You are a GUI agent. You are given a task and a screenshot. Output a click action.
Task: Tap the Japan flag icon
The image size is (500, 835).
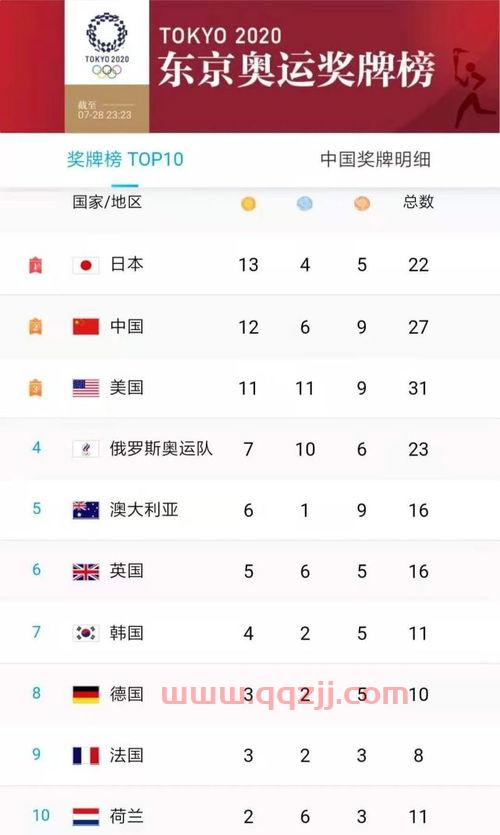tap(86, 265)
